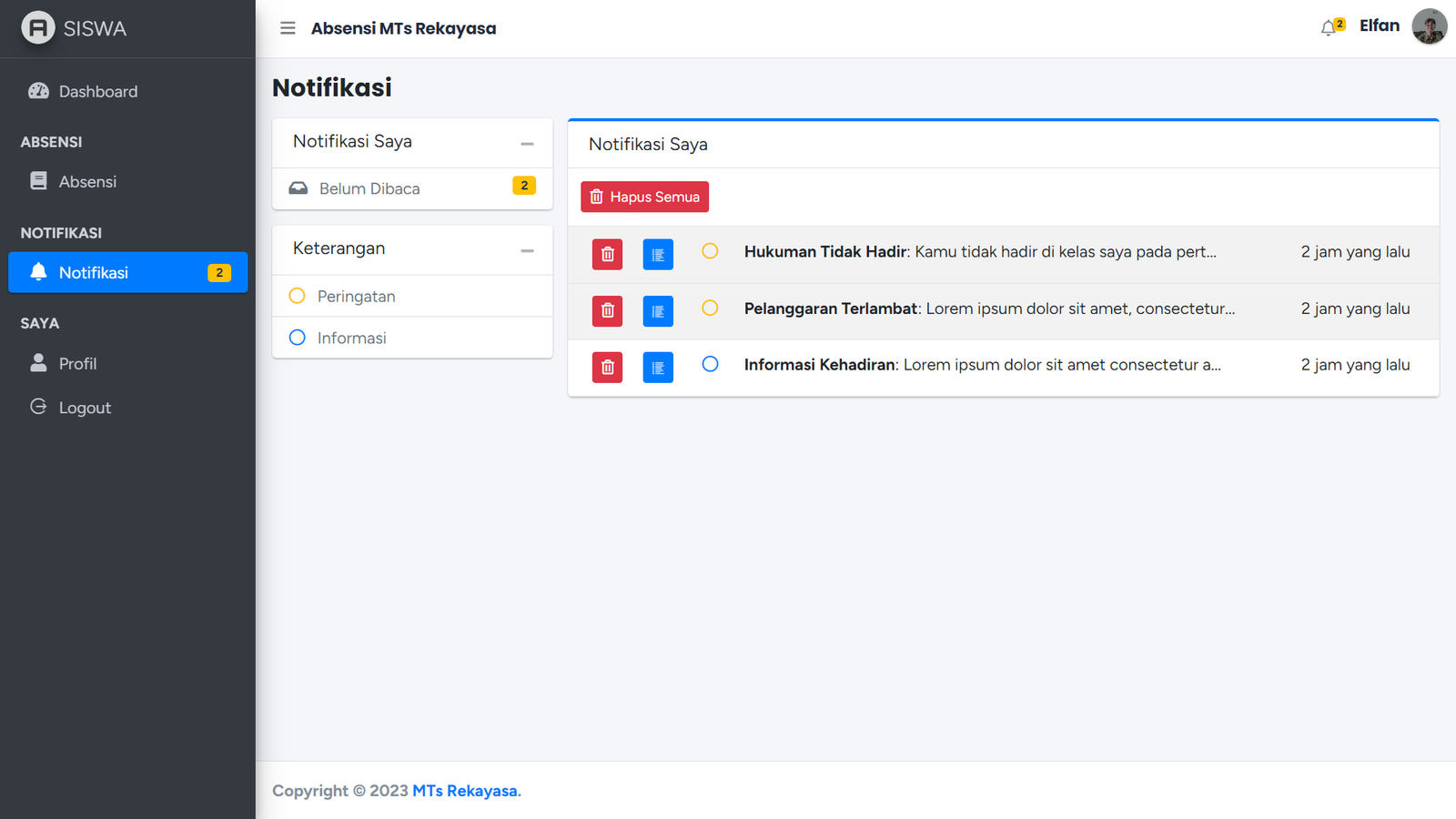The width and height of the screenshot is (1456, 819).
Task: Click the Peringatan circle indicator in Keterangan
Action: pos(297,296)
